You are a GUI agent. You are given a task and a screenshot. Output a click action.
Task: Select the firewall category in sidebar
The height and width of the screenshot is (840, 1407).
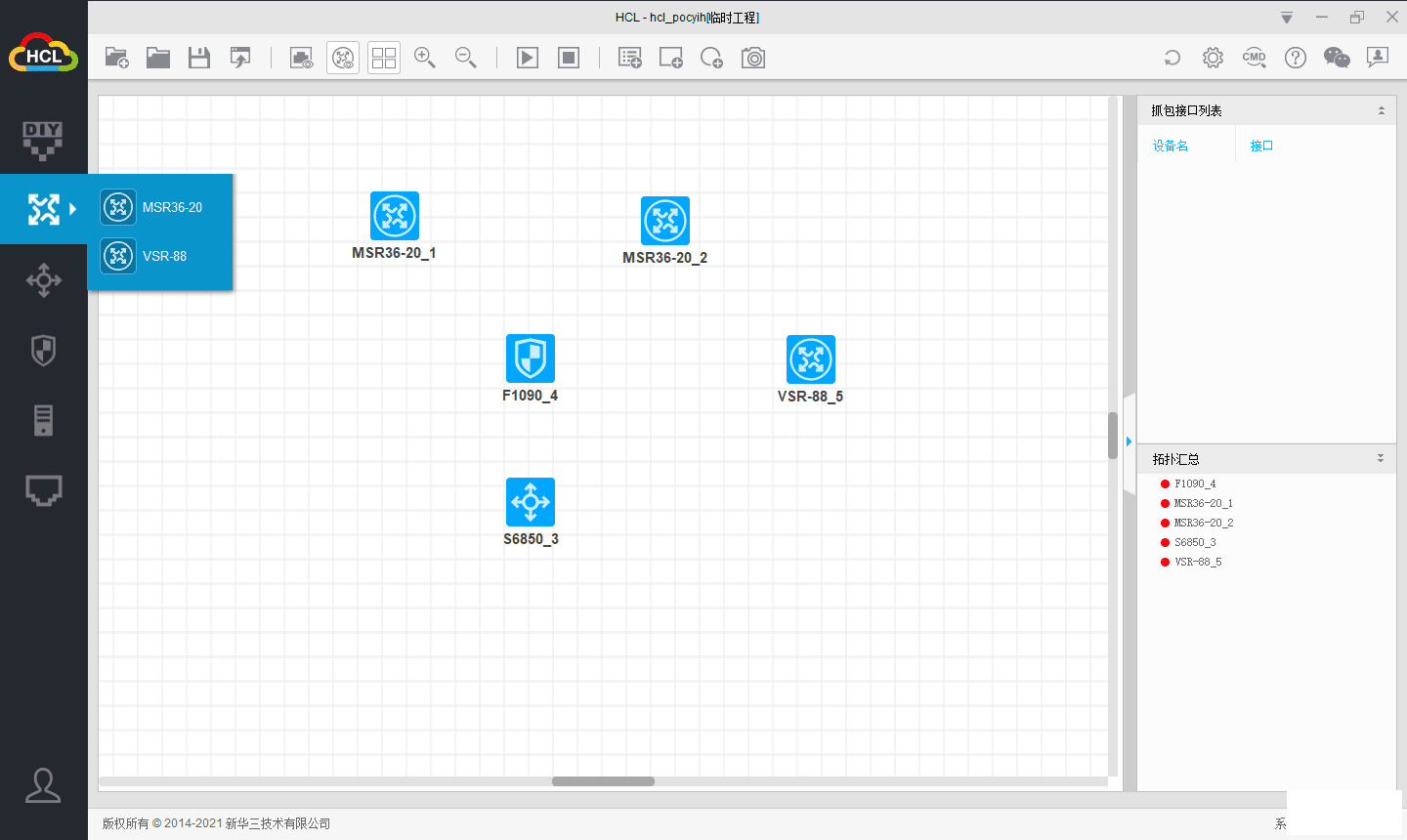click(x=43, y=350)
